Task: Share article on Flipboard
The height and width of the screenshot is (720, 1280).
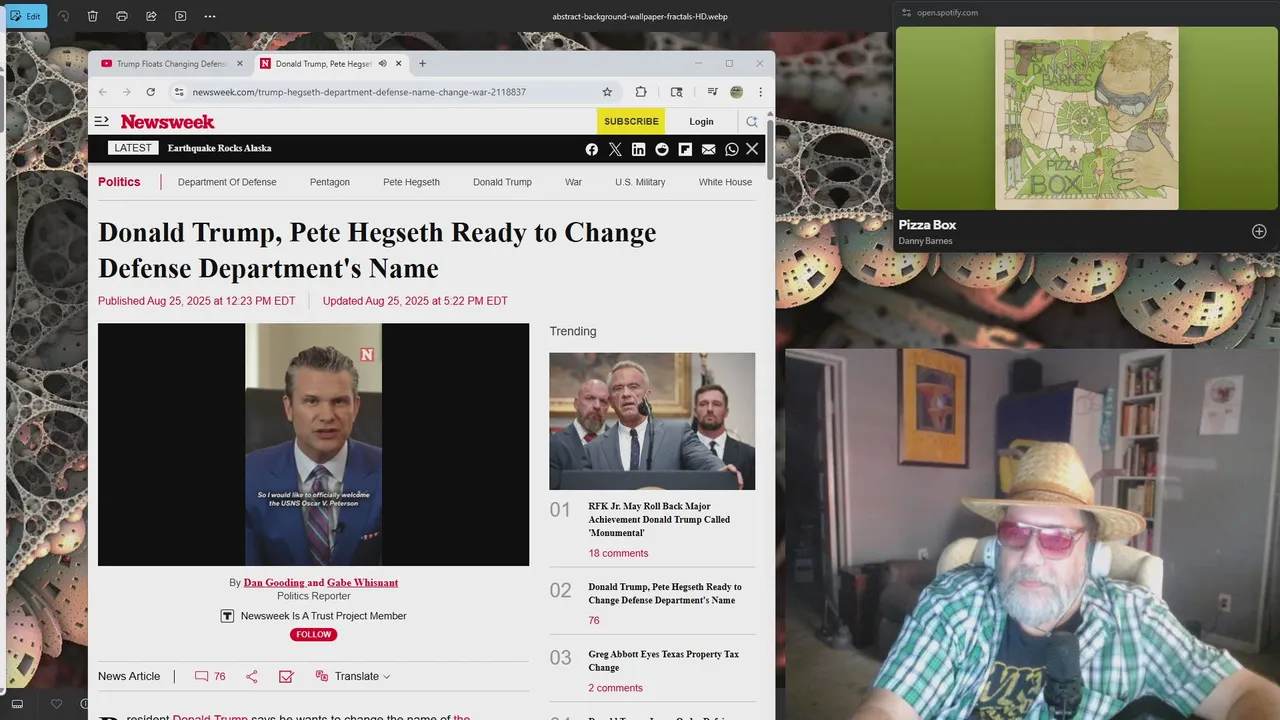Action: (x=685, y=149)
